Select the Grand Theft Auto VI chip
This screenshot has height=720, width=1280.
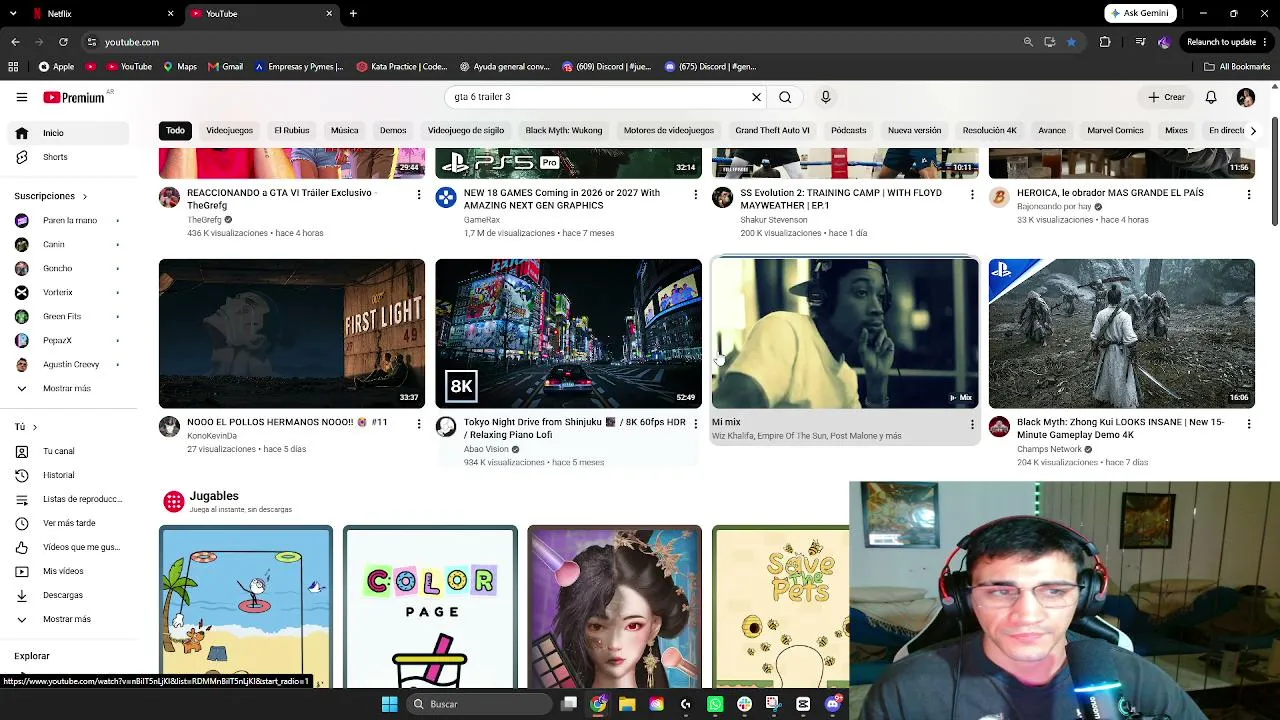coord(772,131)
